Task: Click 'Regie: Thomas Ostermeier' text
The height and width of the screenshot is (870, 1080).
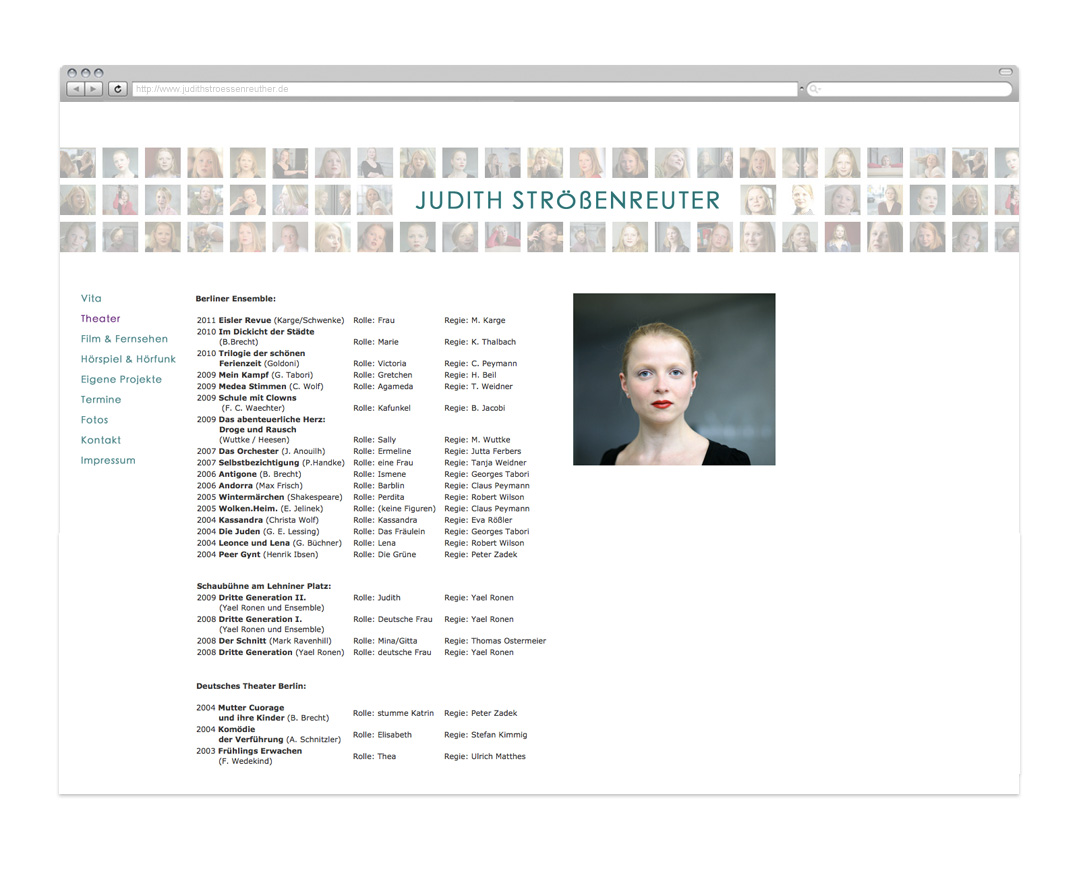Action: click(x=495, y=641)
